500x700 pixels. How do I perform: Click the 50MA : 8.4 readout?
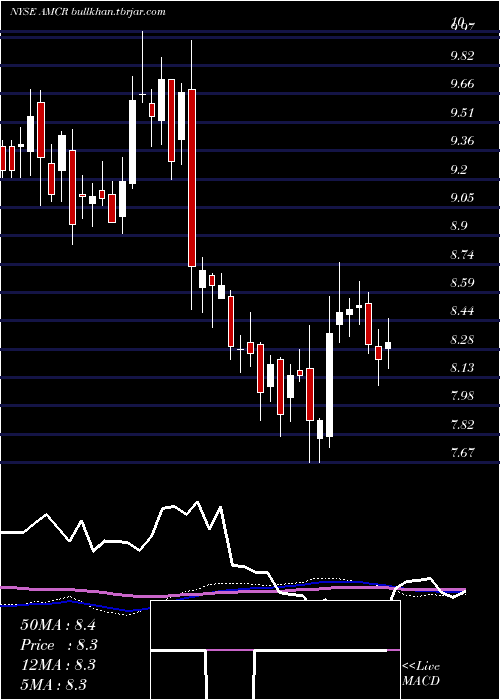pos(58,625)
